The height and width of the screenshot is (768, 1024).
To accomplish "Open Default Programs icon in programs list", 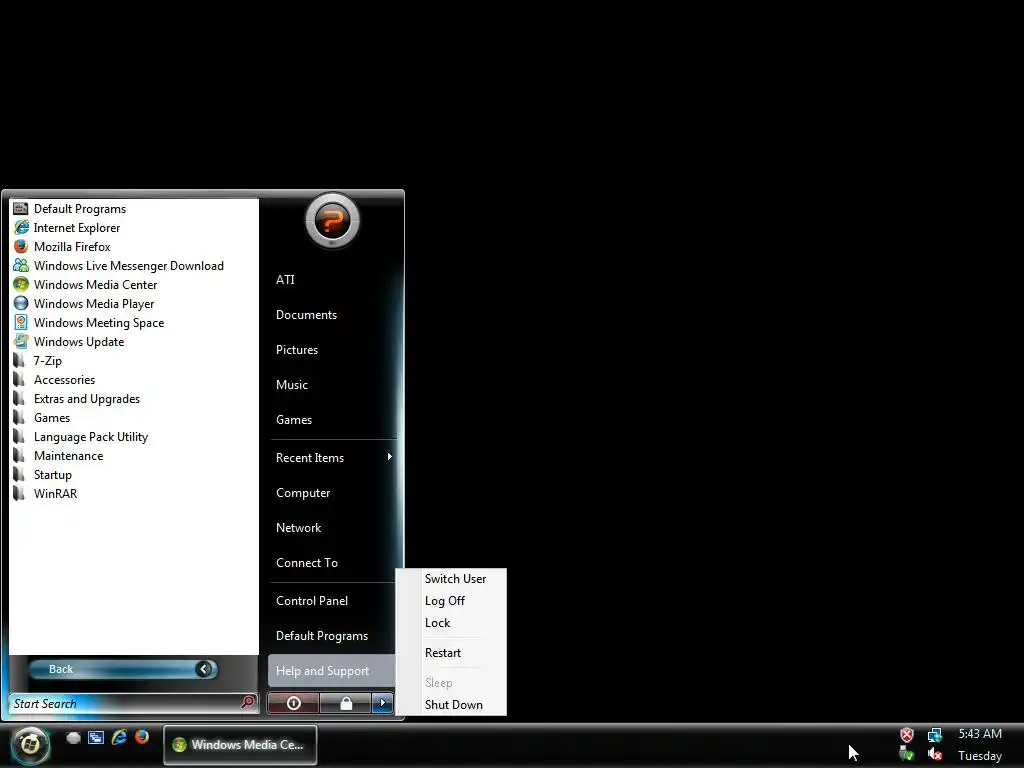I will (x=21, y=209).
